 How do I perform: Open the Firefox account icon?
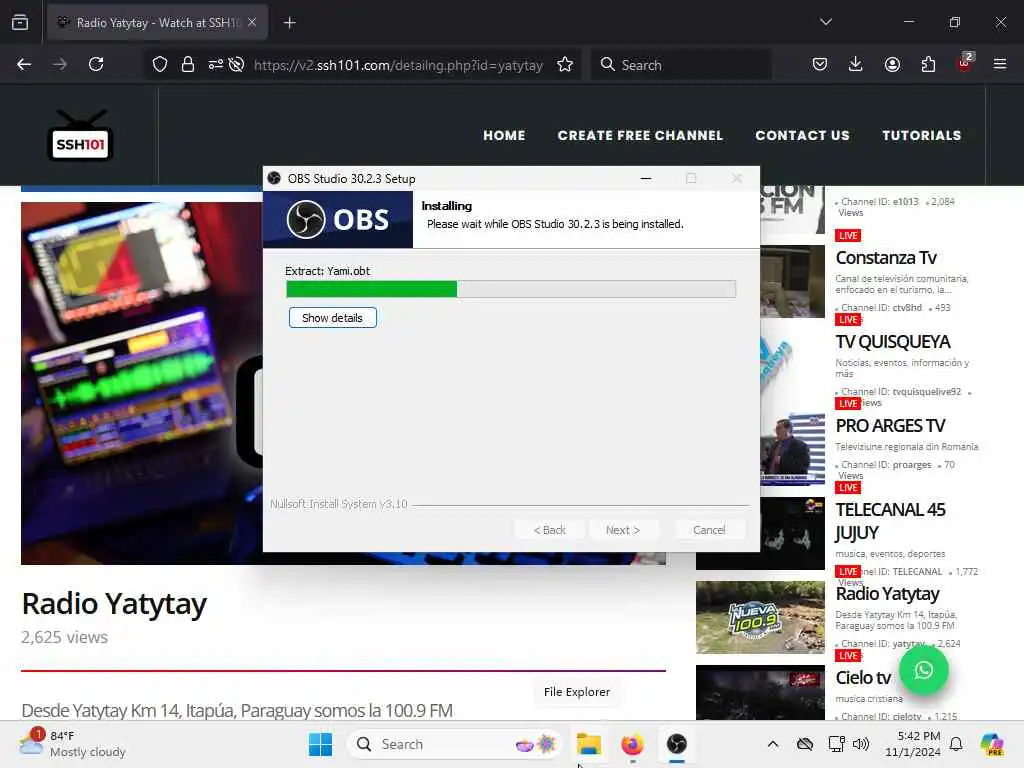click(892, 64)
